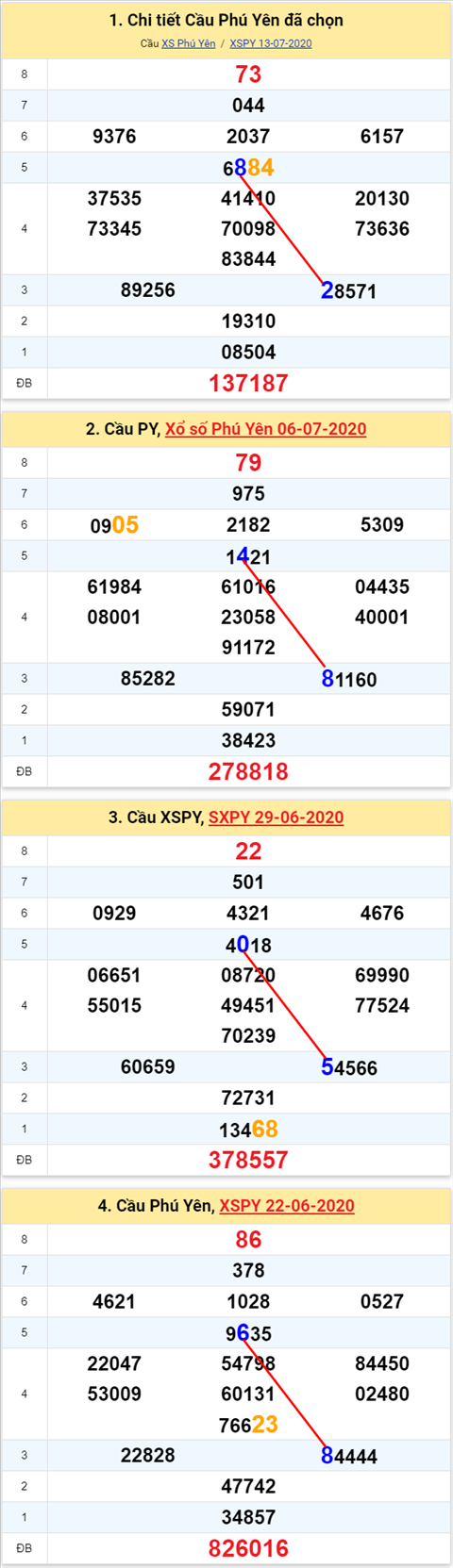Click the highlighted number 6884

pos(248,168)
